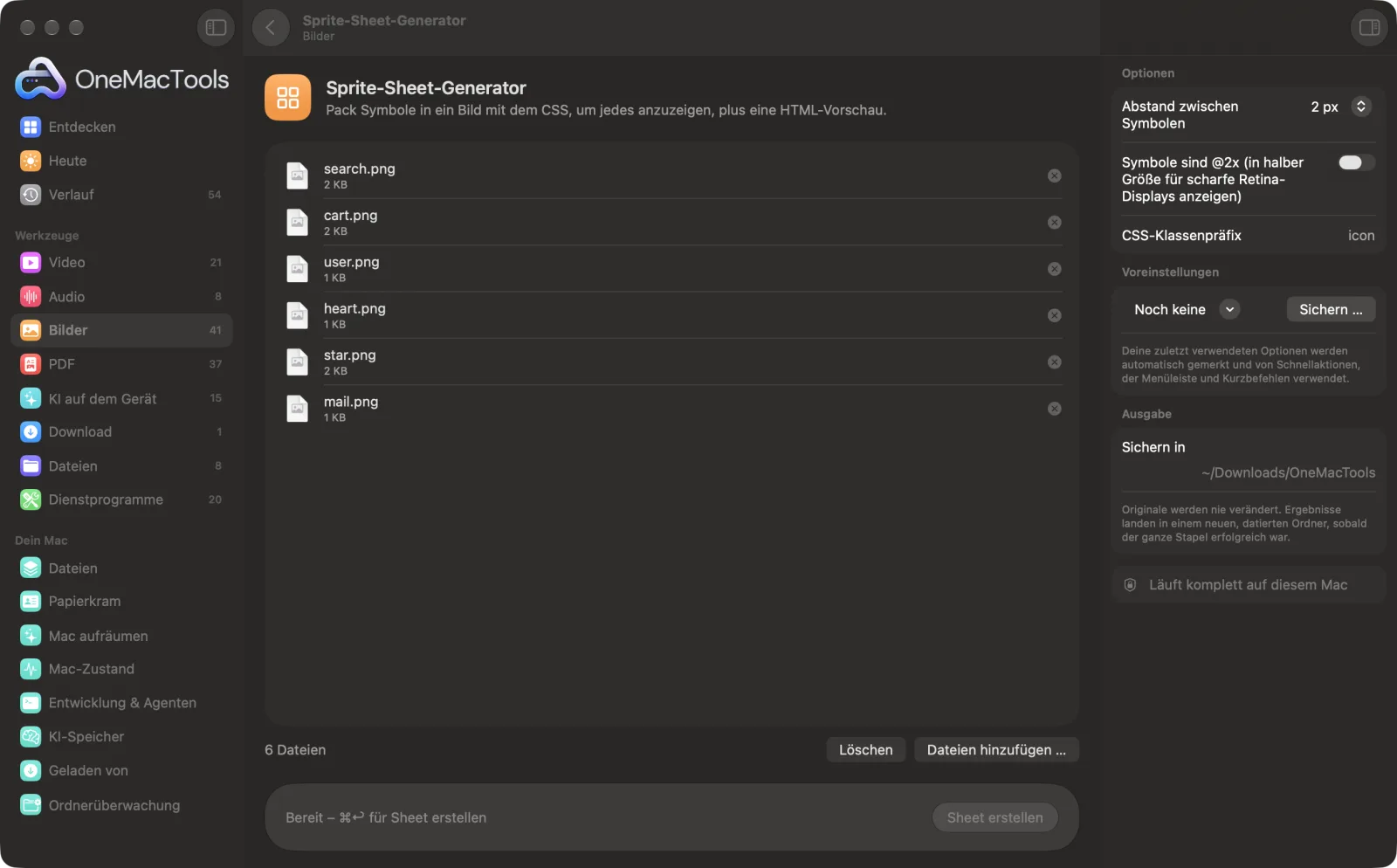1397x868 pixels.
Task: Change the ~/Downloads/OneMacTools output folder
Action: click(1288, 472)
